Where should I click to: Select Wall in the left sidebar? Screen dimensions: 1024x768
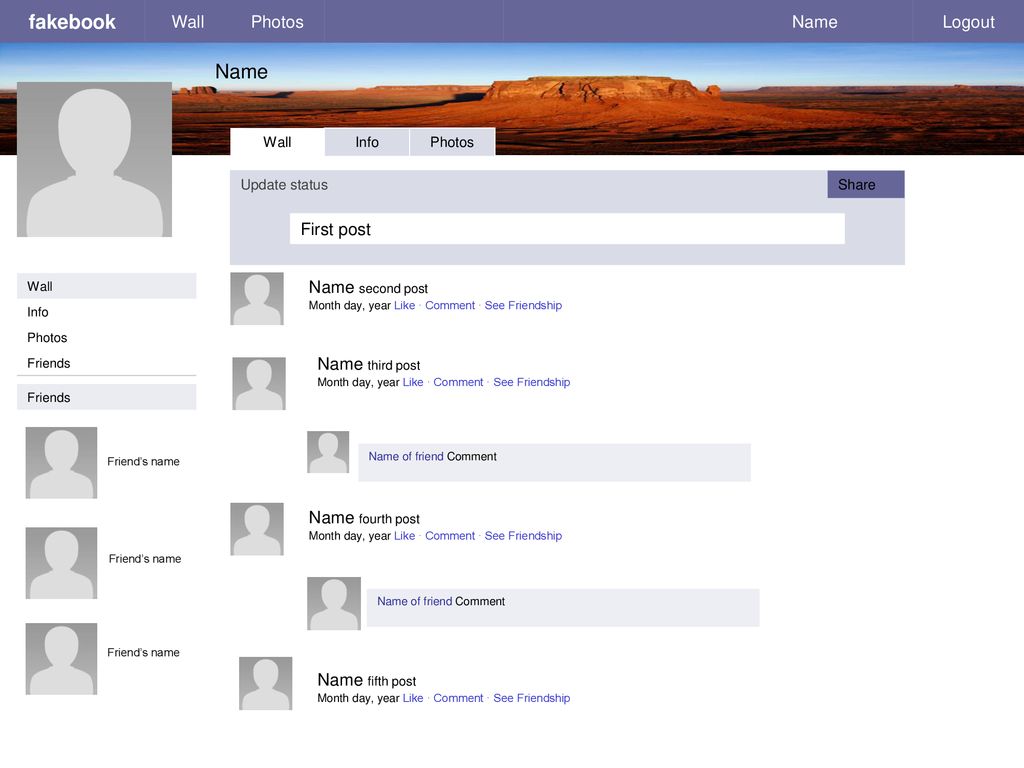coord(106,286)
